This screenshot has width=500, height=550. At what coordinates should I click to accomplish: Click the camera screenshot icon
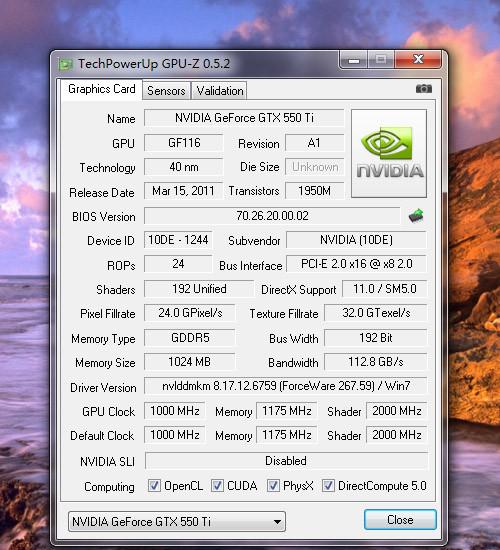click(x=424, y=89)
